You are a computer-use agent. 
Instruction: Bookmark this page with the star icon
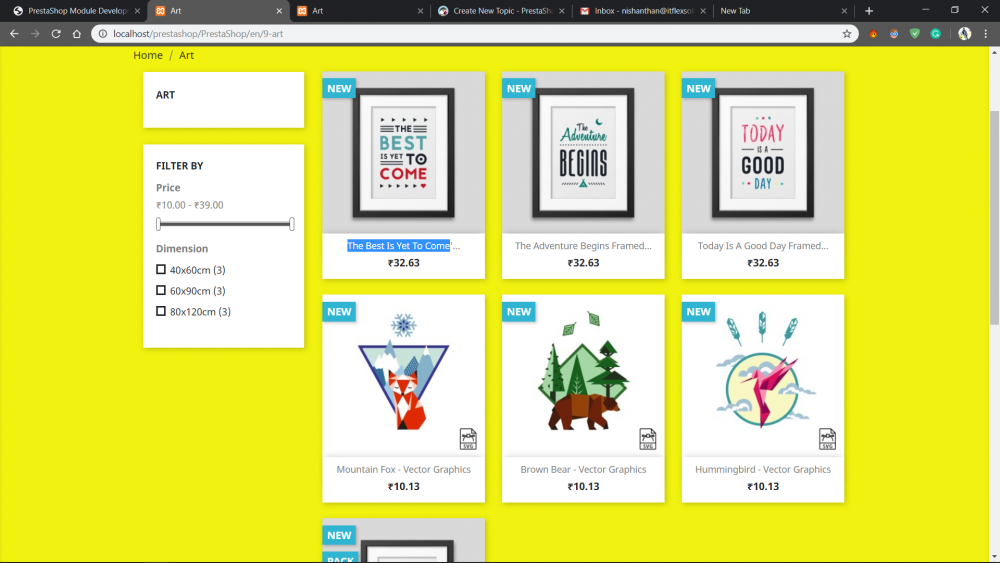[847, 34]
